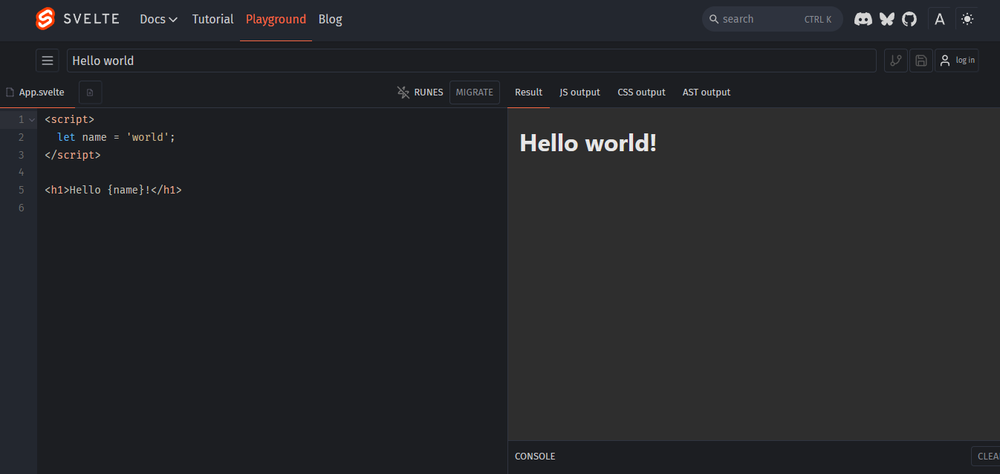Viewport: 1000px width, 474px height.
Task: Click the save floppy disk icon
Action: [921, 61]
